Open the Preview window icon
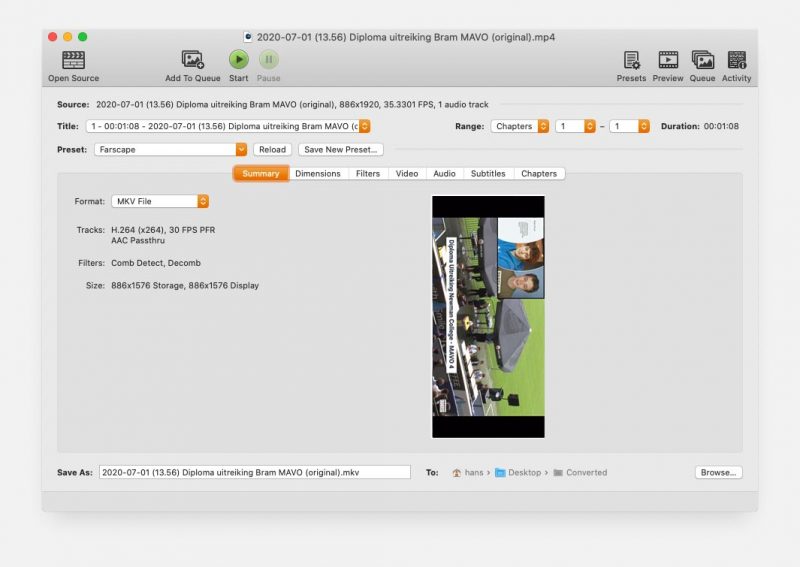Viewport: 800px width, 567px height. pyautogui.click(x=668, y=60)
